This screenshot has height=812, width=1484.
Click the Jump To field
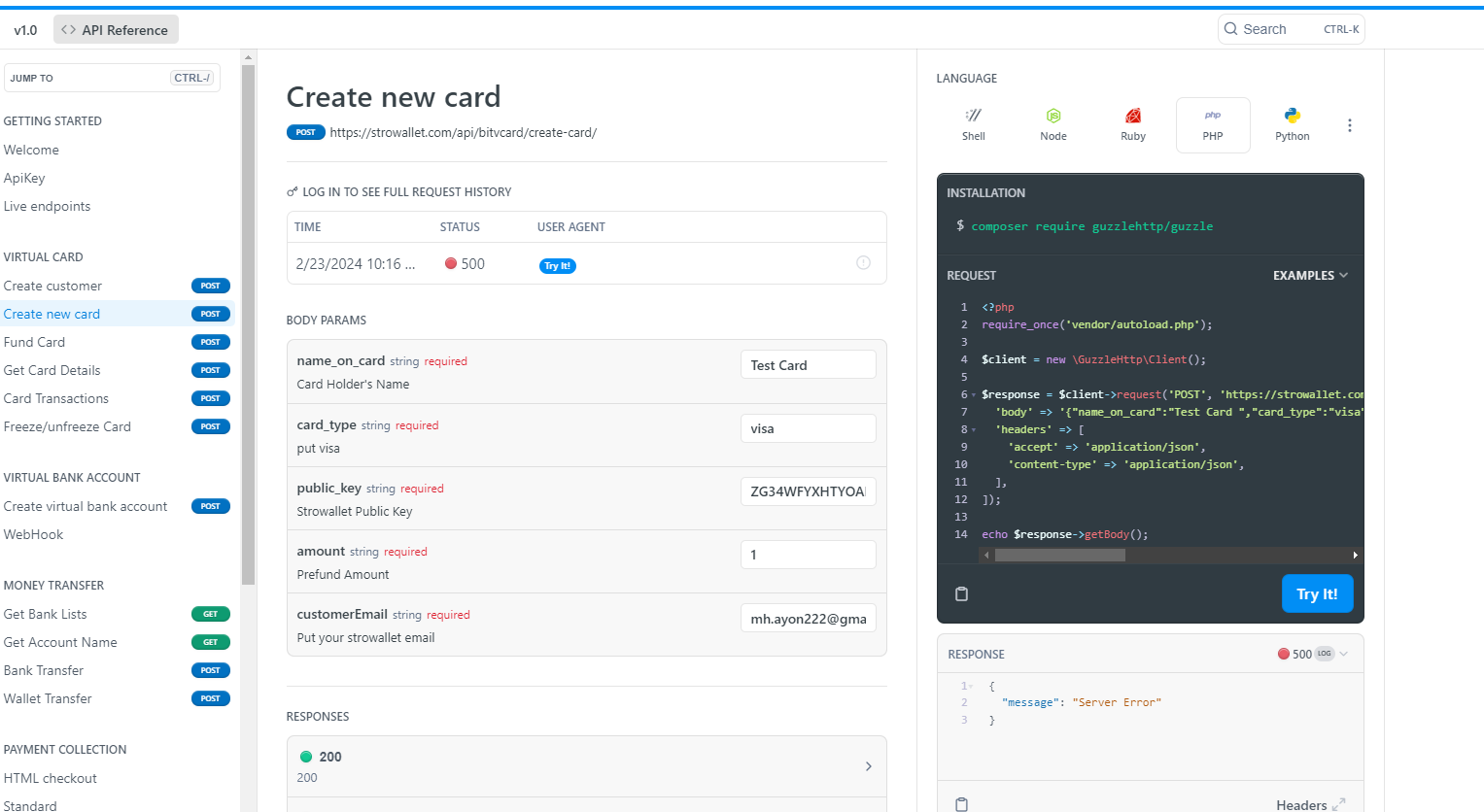point(112,78)
